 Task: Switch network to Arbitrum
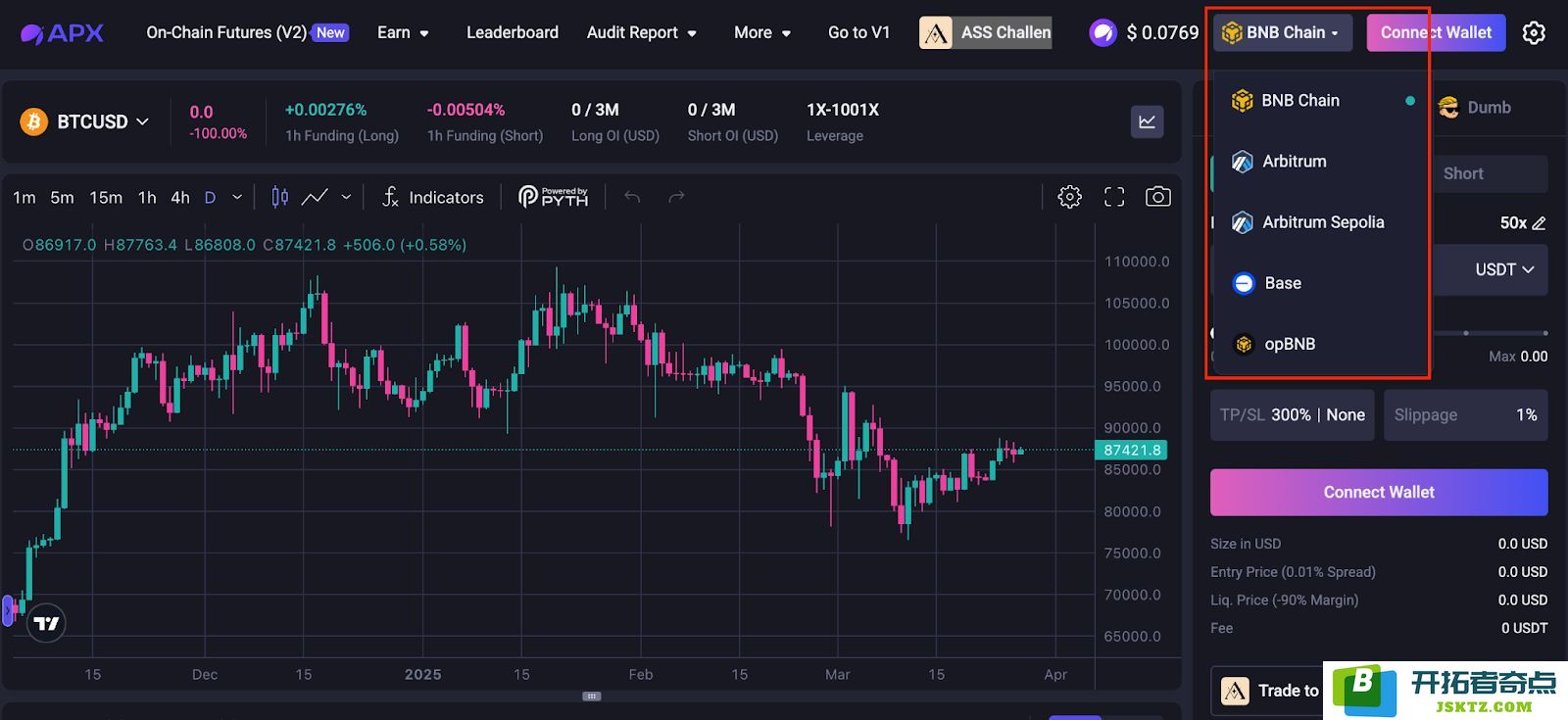pos(1321,162)
